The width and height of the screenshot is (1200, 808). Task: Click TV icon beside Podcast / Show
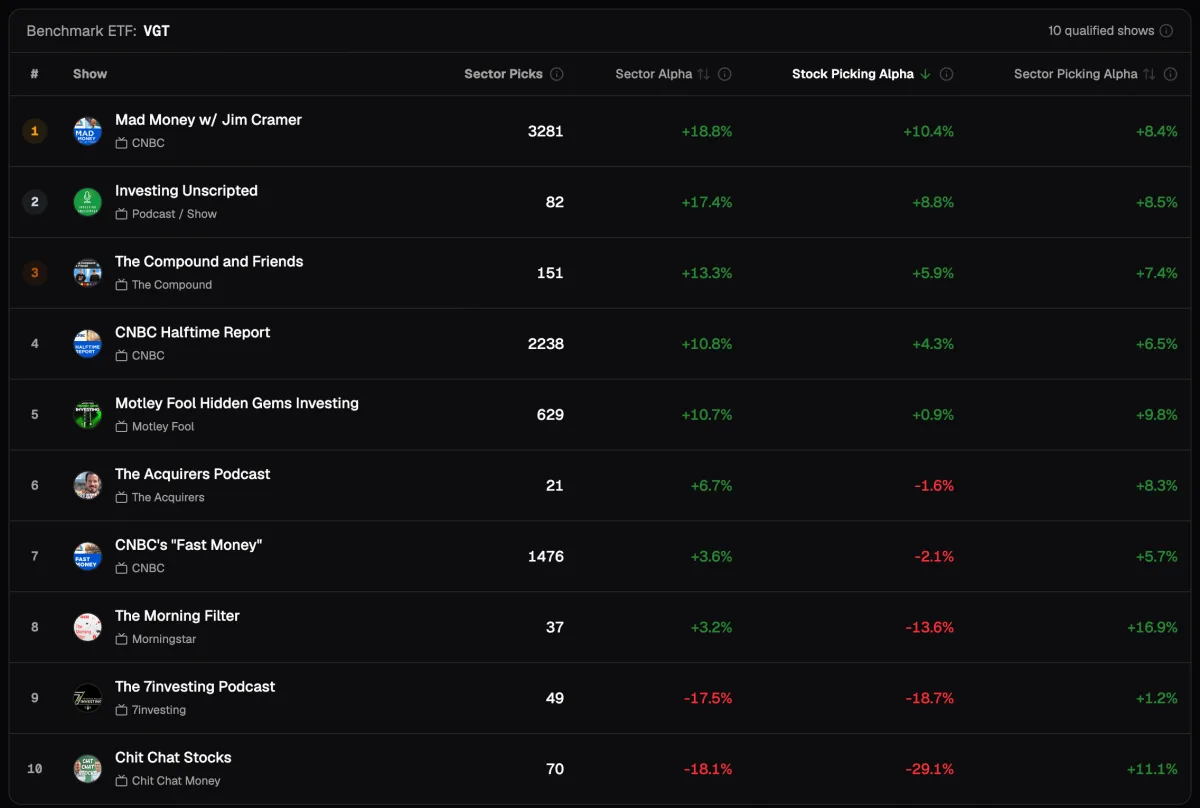[x=121, y=214]
